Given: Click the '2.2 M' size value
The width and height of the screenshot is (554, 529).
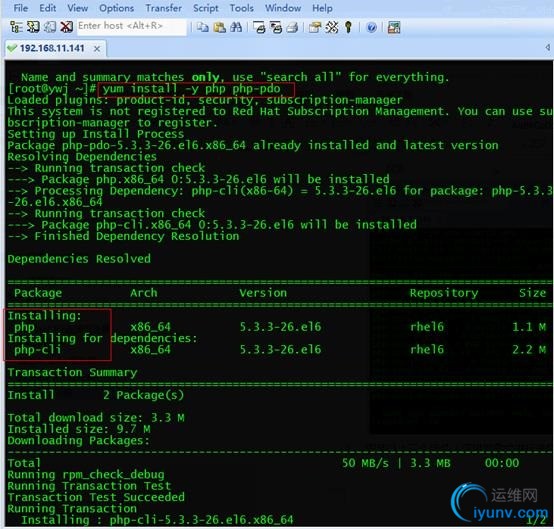Looking at the screenshot, I should click(x=529, y=349).
